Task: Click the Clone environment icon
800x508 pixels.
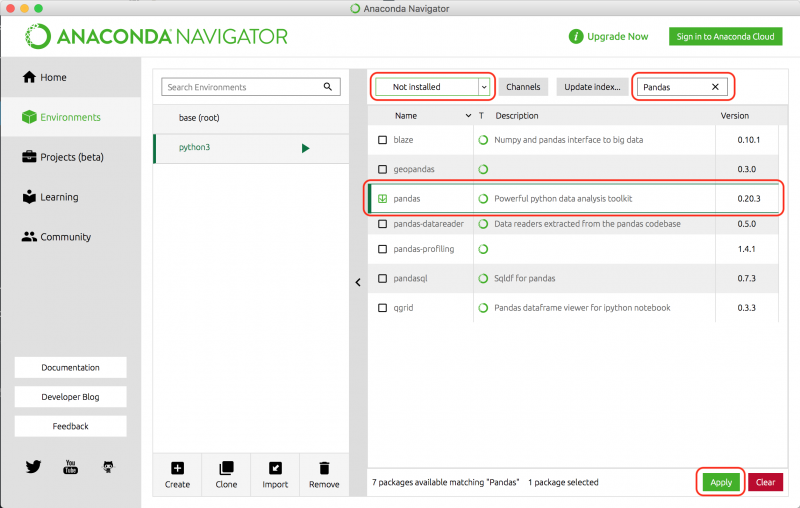Action: pyautogui.click(x=226, y=468)
